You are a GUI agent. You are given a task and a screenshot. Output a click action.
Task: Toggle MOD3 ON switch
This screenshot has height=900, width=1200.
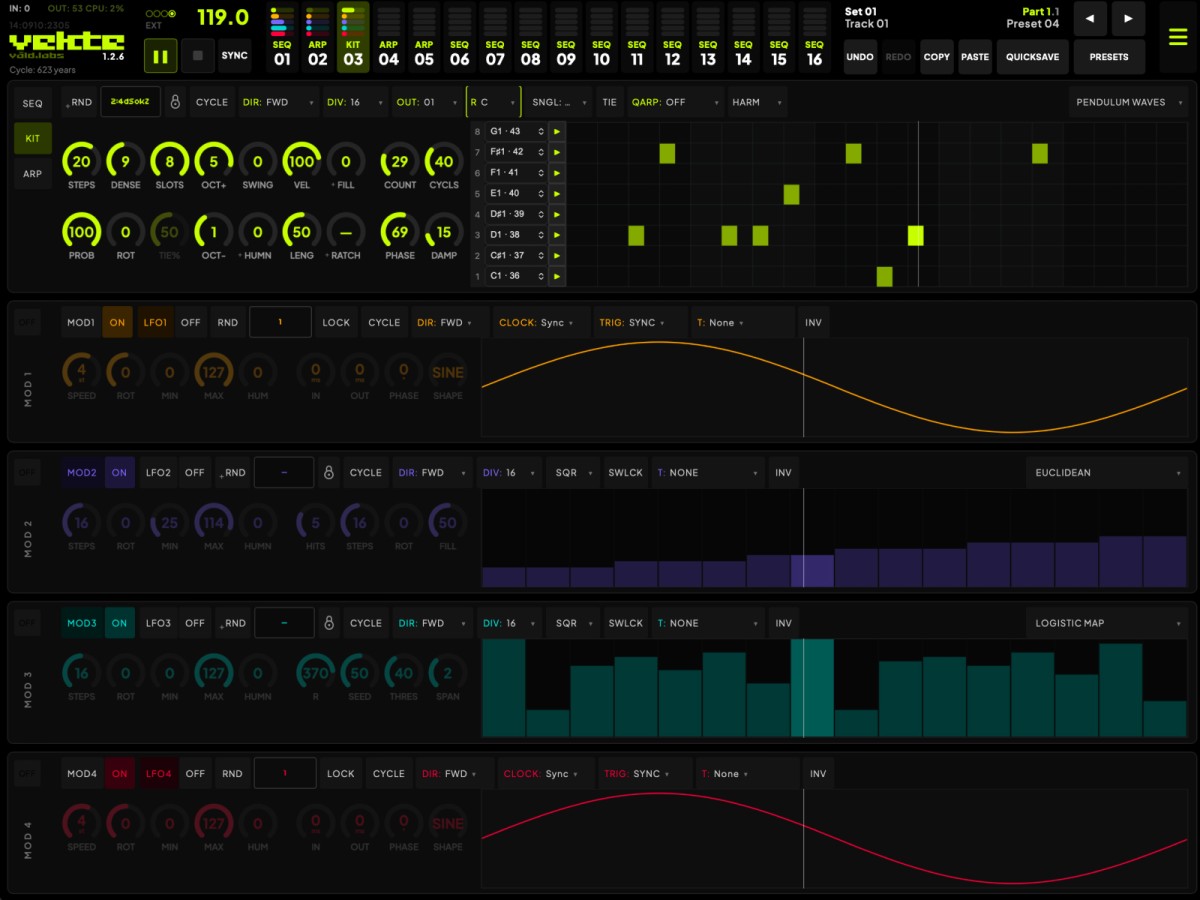click(119, 623)
